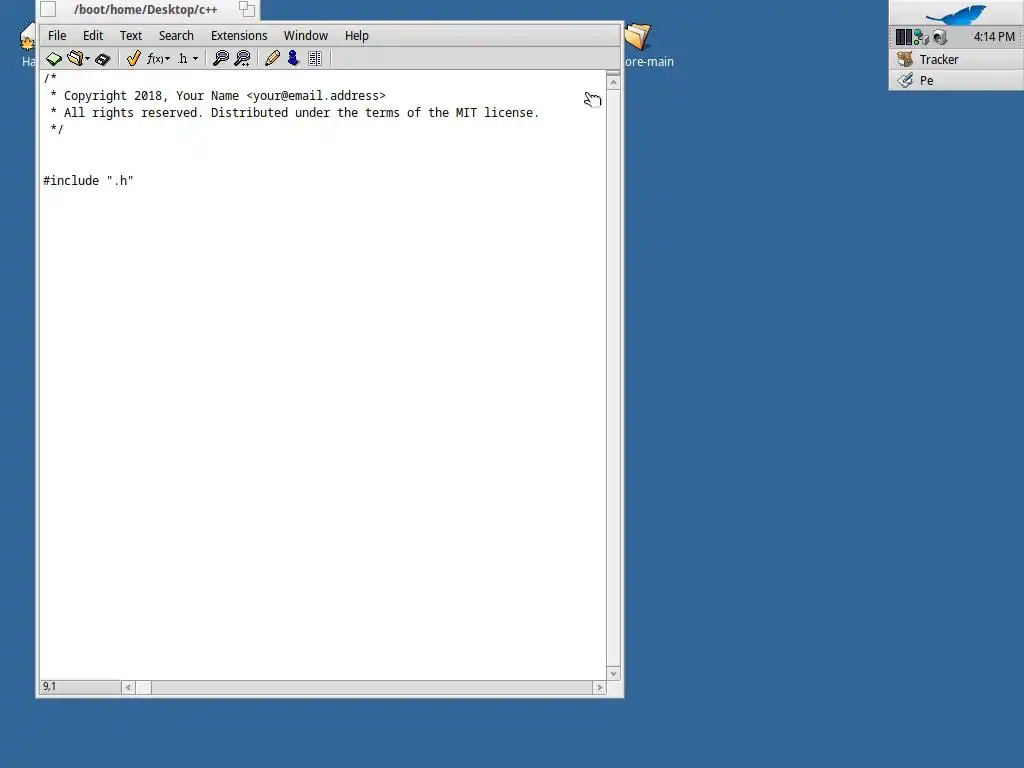Click the 9,1 line position indicator
This screenshot has height=768, width=1024.
(x=80, y=686)
